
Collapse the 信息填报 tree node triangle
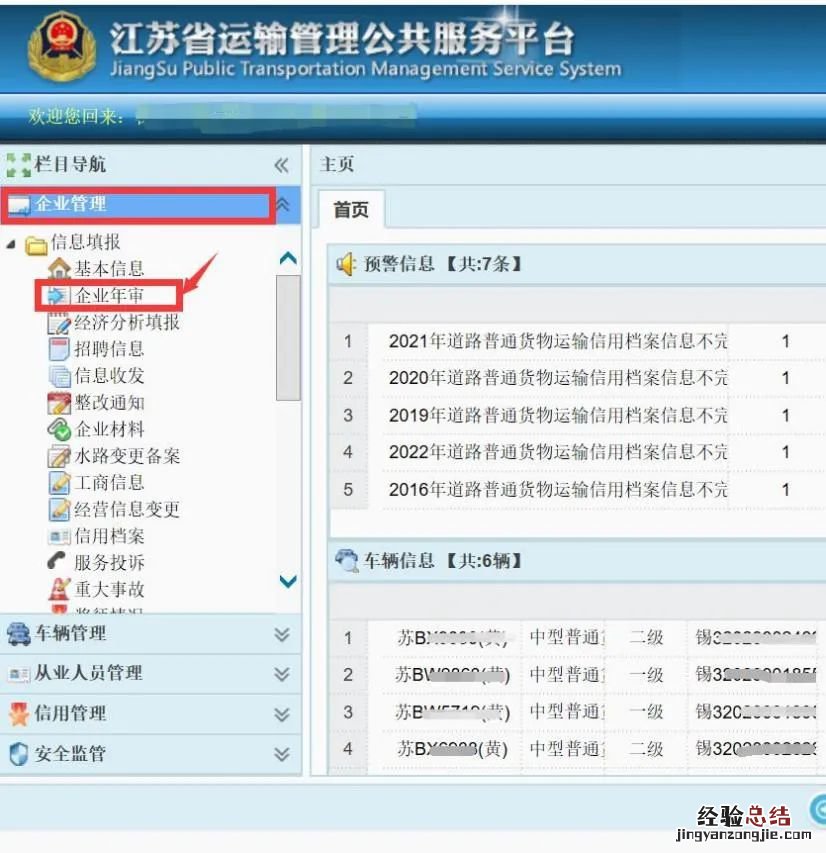(11, 244)
